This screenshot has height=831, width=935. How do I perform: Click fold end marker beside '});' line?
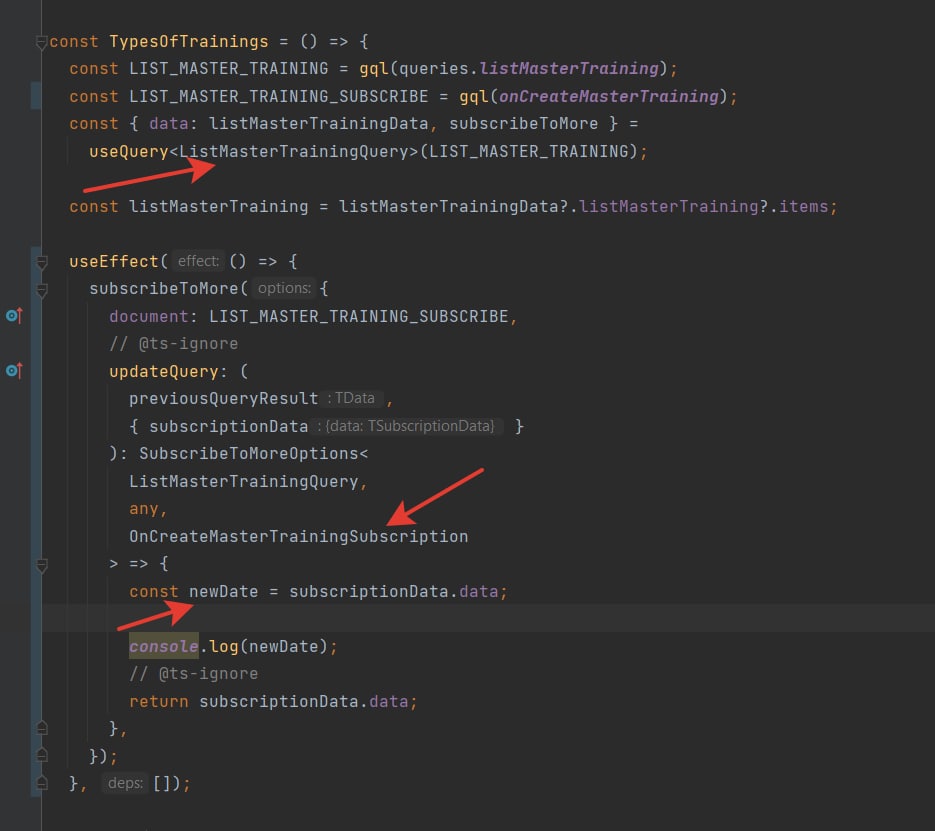click(x=41, y=755)
